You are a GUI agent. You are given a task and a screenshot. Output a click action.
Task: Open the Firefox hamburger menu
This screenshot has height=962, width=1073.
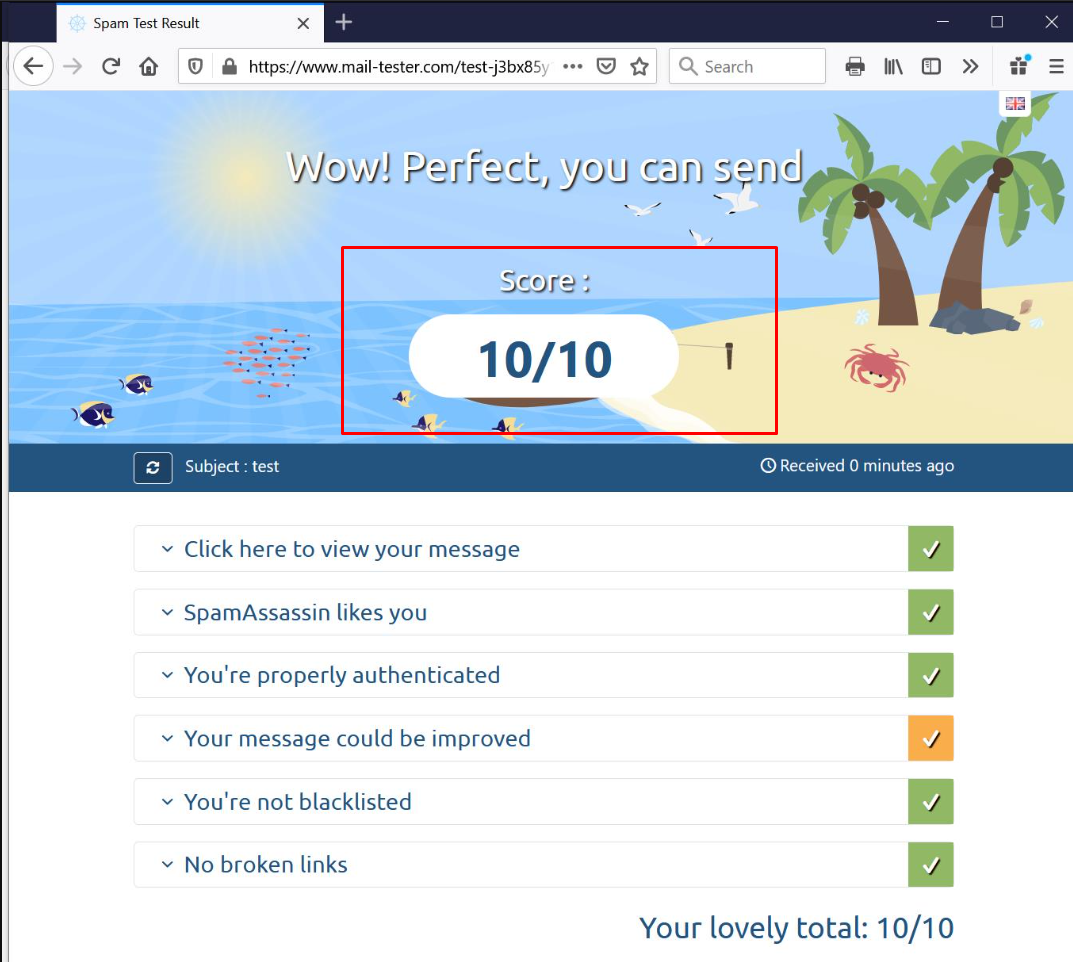pos(1056,67)
